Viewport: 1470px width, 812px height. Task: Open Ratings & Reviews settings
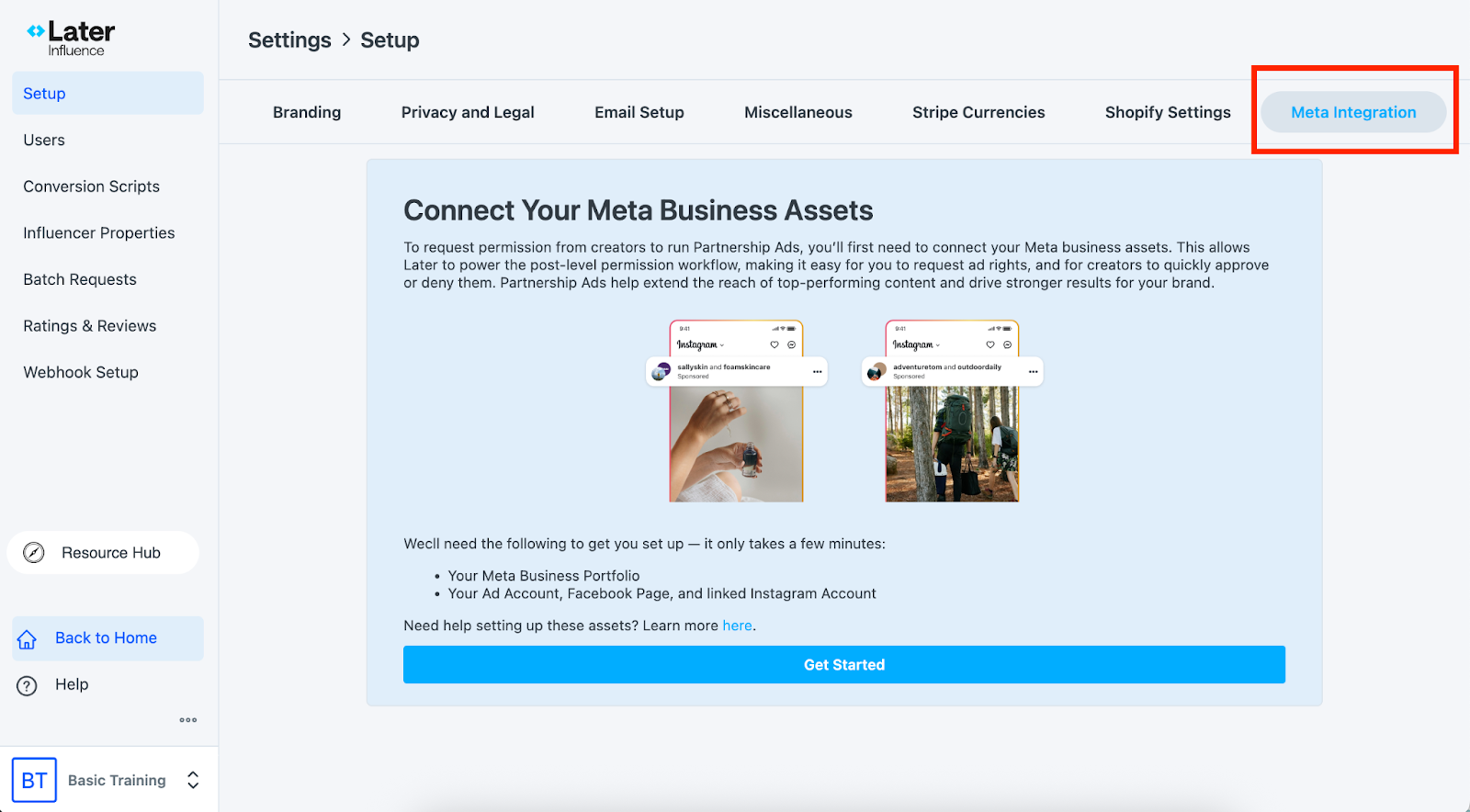pyautogui.click(x=89, y=325)
